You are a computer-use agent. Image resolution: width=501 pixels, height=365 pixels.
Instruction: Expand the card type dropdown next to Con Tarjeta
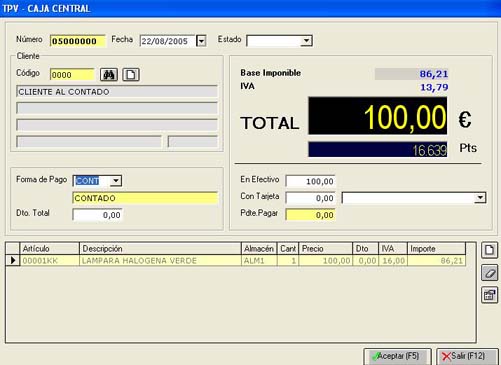(x=480, y=198)
